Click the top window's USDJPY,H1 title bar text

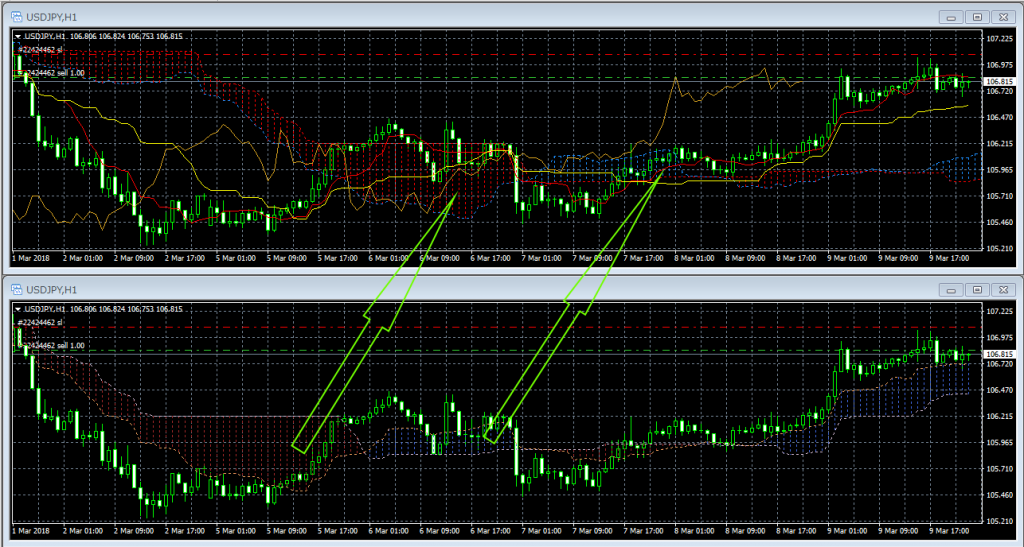50,15
